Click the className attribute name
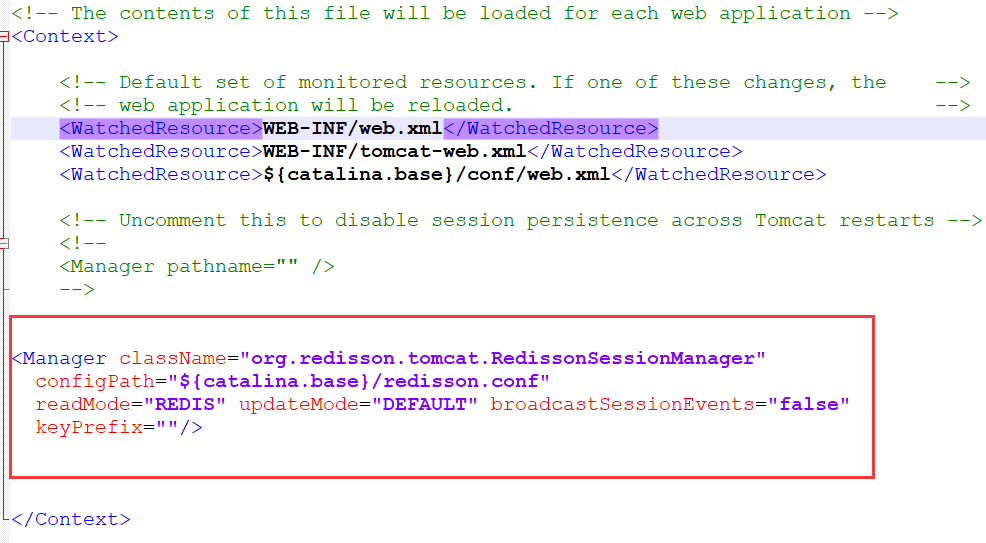The width and height of the screenshot is (986, 543). point(173,358)
